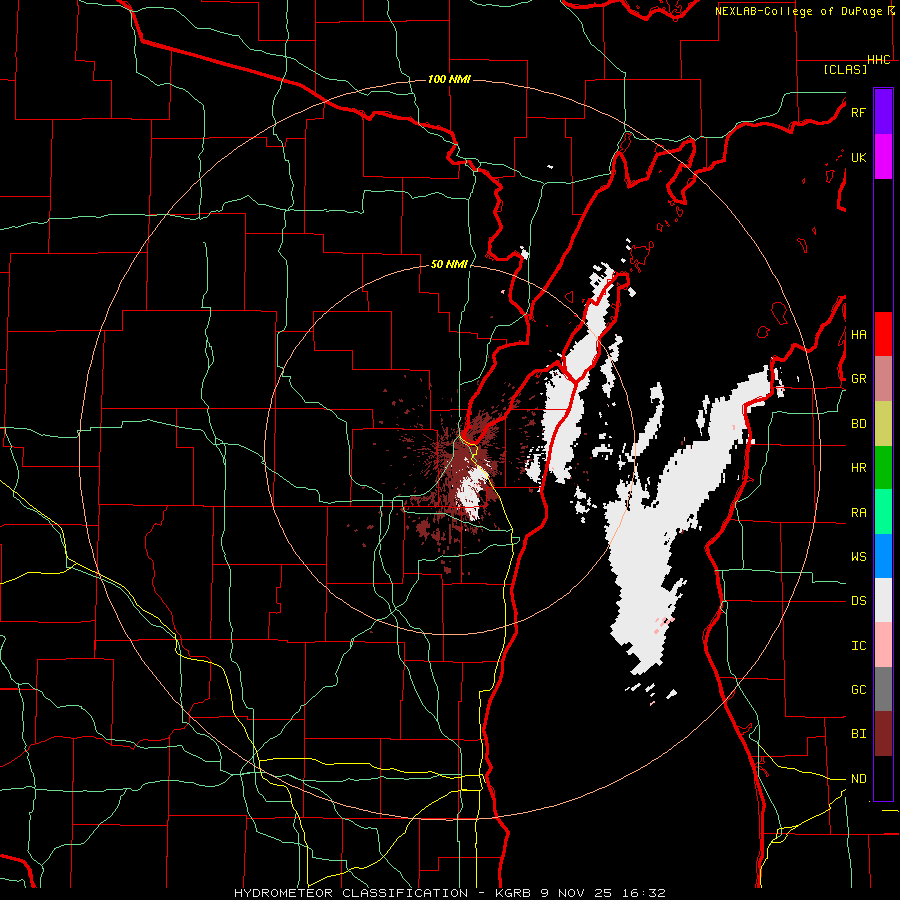Viewport: 900px width, 900px height.
Task: Click the RF purple legend swatch
Action: [x=883, y=112]
